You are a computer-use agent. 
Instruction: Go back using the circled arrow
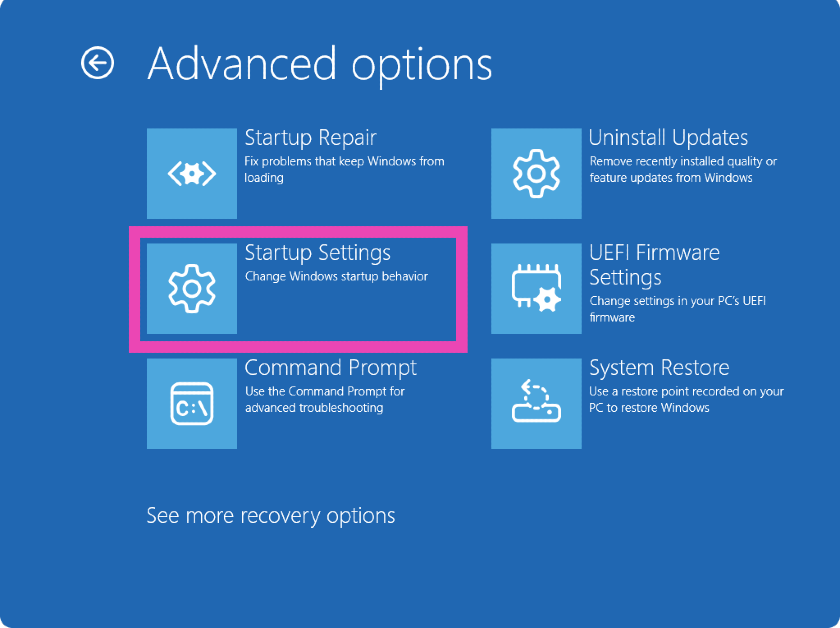click(97, 64)
